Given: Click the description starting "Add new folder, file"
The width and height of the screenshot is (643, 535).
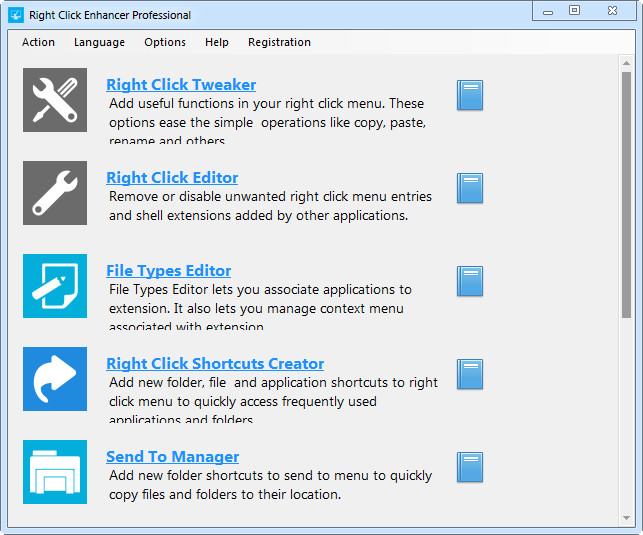Looking at the screenshot, I should [273, 401].
